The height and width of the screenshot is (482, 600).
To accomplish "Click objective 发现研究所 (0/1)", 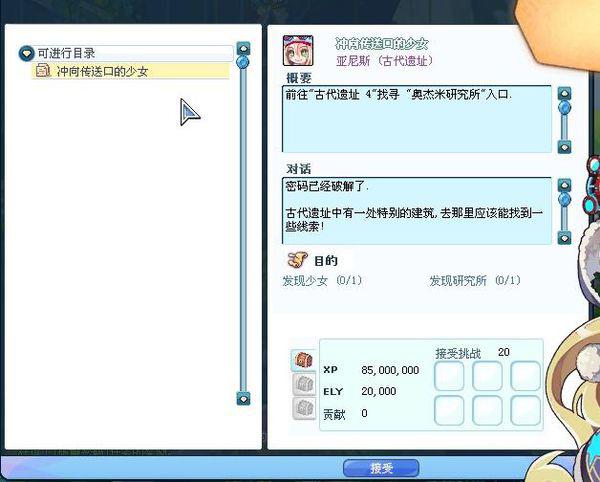I will (475, 281).
